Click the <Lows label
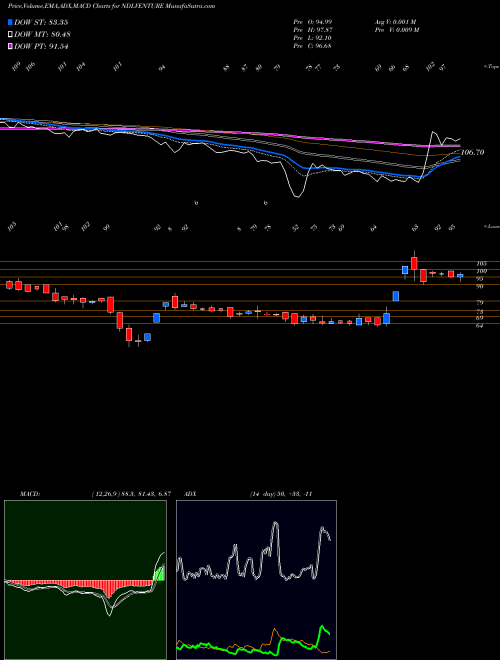Screen dimensions: 500x660 [491, 226]
